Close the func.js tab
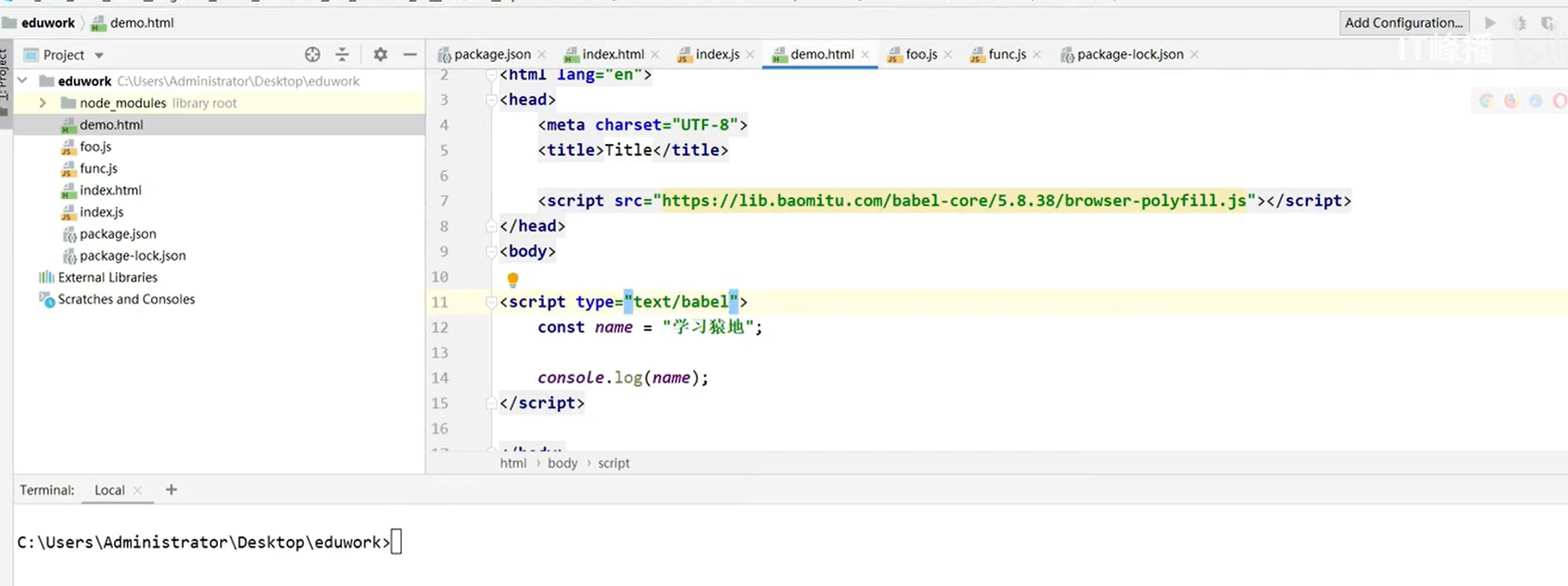The image size is (1568, 586). (x=1037, y=55)
